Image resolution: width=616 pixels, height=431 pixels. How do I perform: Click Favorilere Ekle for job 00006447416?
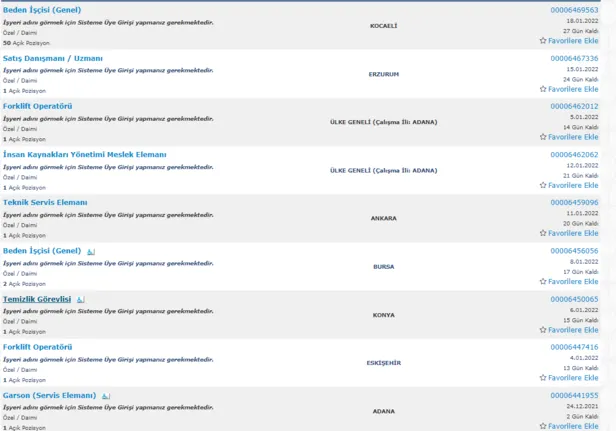pos(572,378)
